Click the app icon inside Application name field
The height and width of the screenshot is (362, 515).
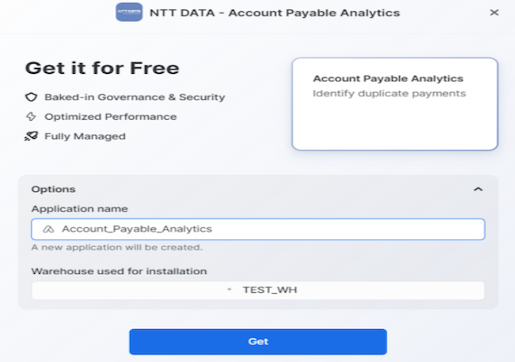48,229
